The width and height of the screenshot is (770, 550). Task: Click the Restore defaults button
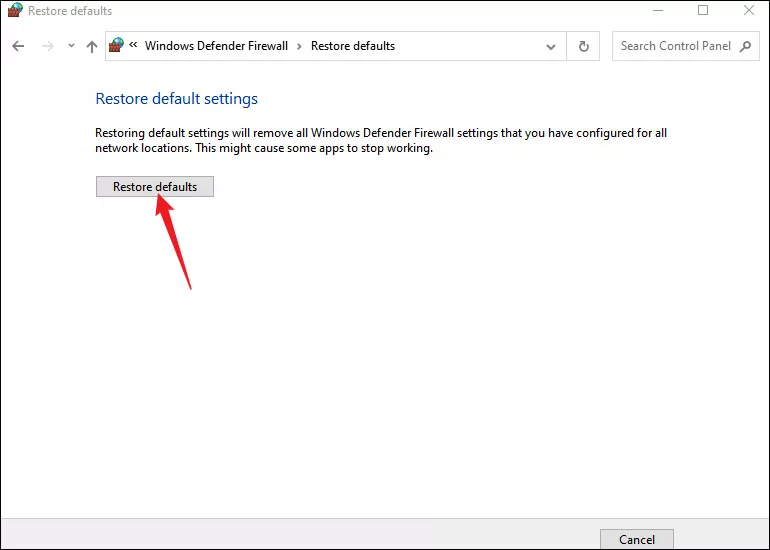tap(155, 187)
